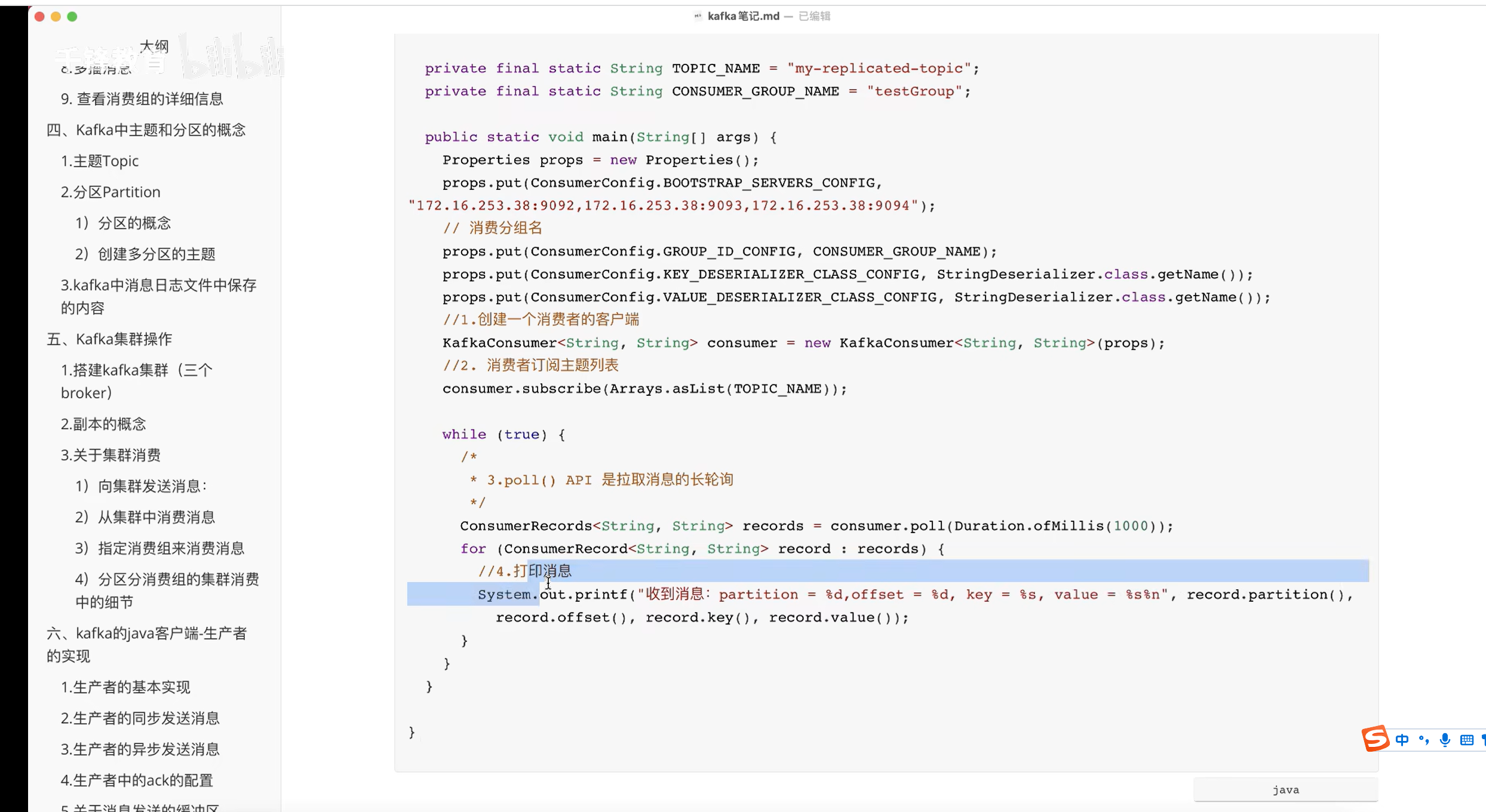Click the yellow minimize window button

pos(56,17)
